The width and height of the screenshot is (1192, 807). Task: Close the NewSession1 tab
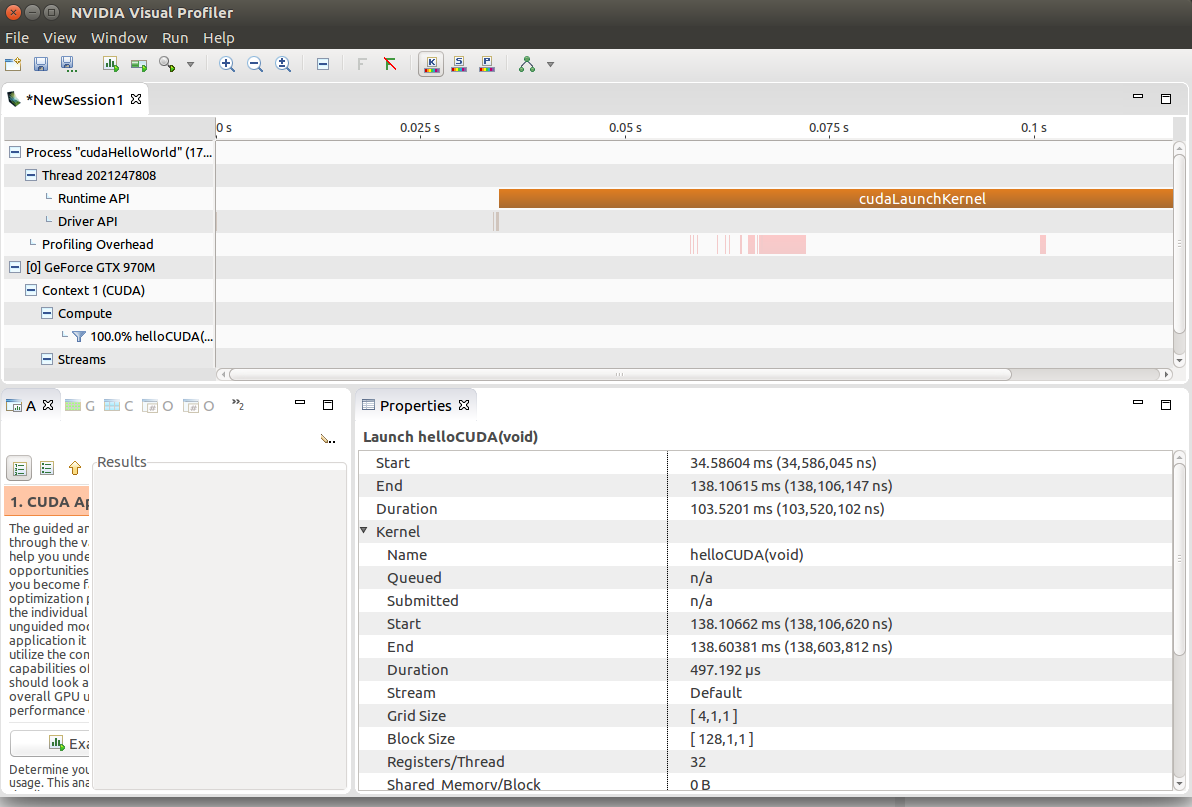136,99
